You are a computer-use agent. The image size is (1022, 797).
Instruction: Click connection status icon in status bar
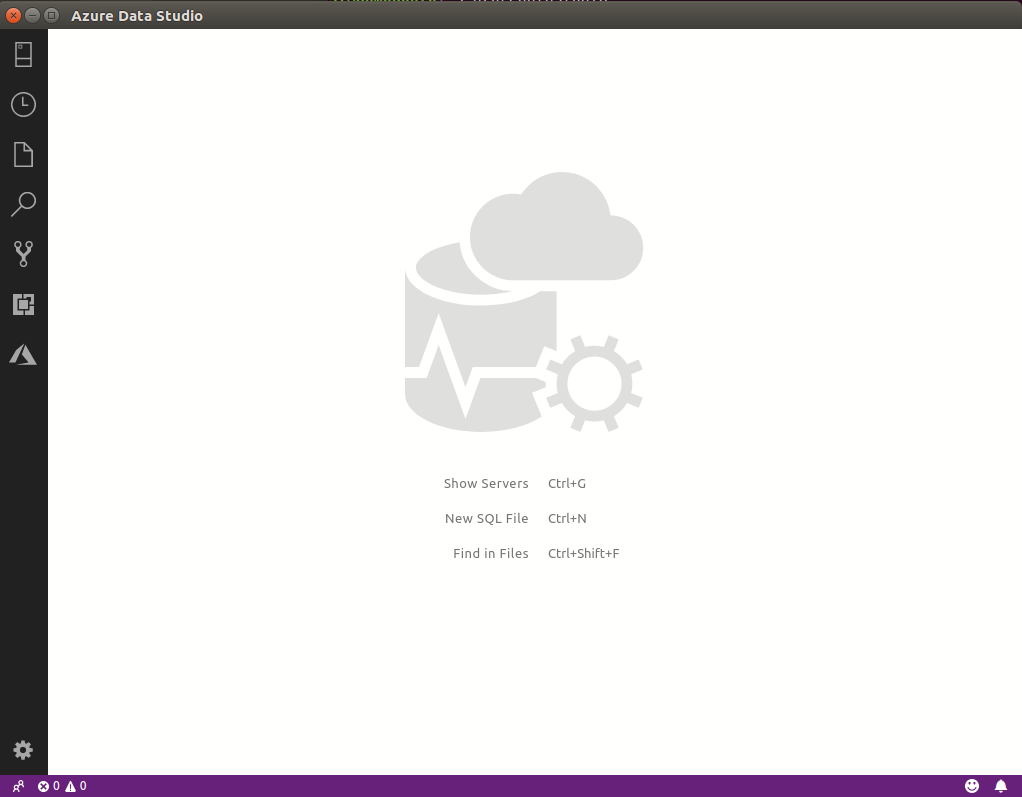coord(18,786)
